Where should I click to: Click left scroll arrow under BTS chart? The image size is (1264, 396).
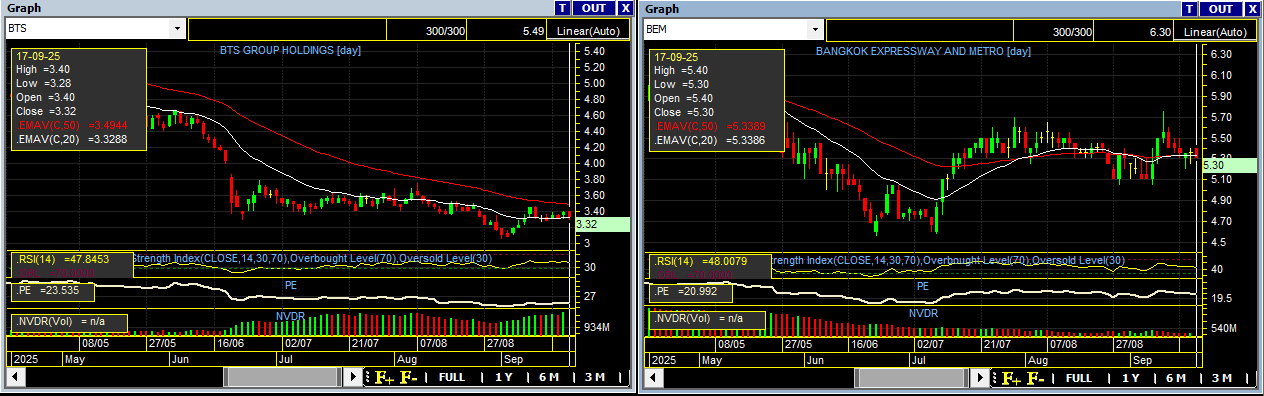click(x=16, y=378)
